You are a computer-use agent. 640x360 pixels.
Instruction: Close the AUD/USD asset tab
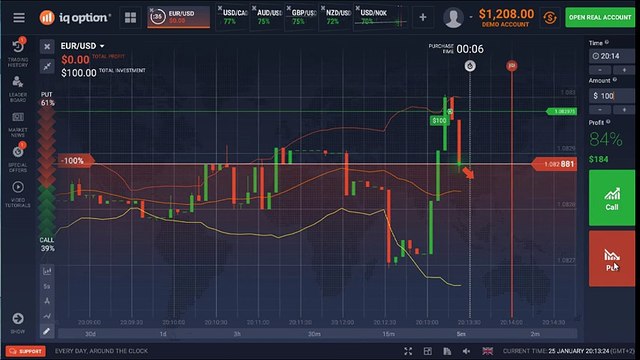(x=254, y=8)
